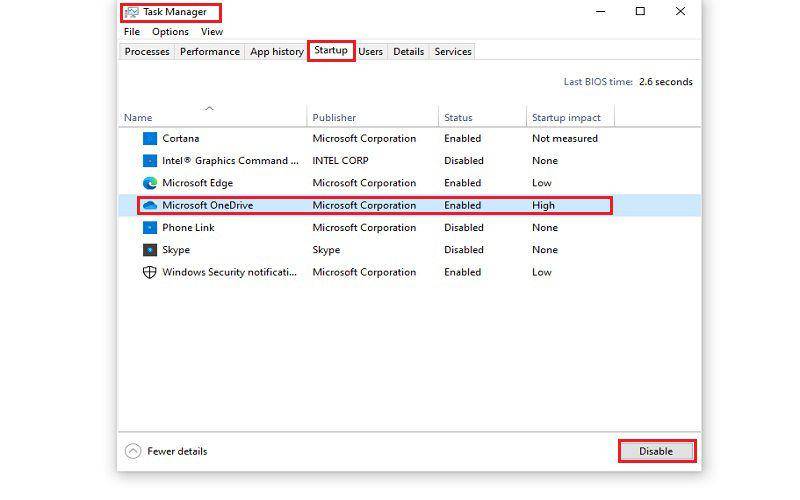The height and width of the screenshot is (500, 800).
Task: Click the Disable button
Action: point(656,452)
